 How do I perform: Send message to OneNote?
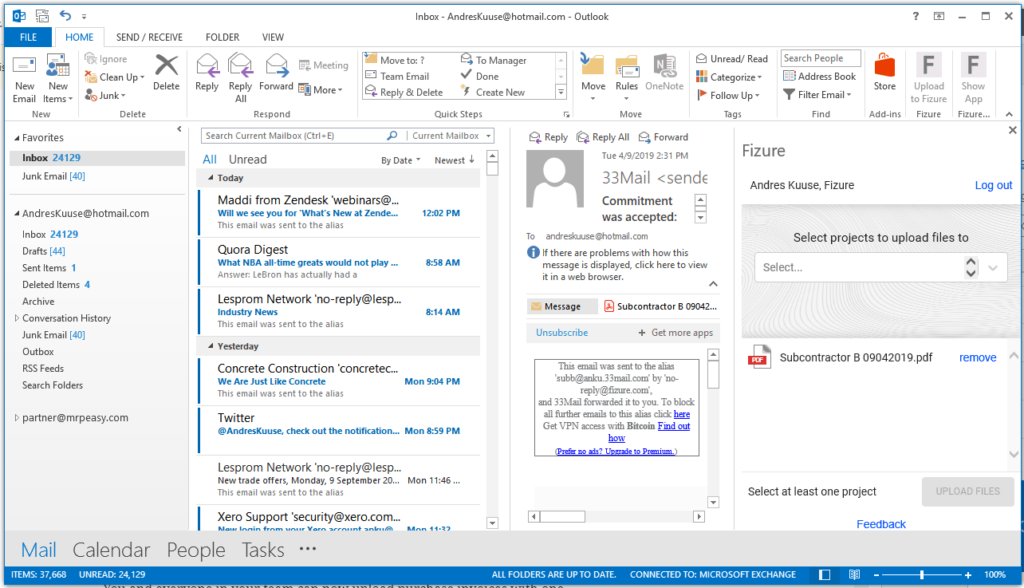[x=664, y=73]
